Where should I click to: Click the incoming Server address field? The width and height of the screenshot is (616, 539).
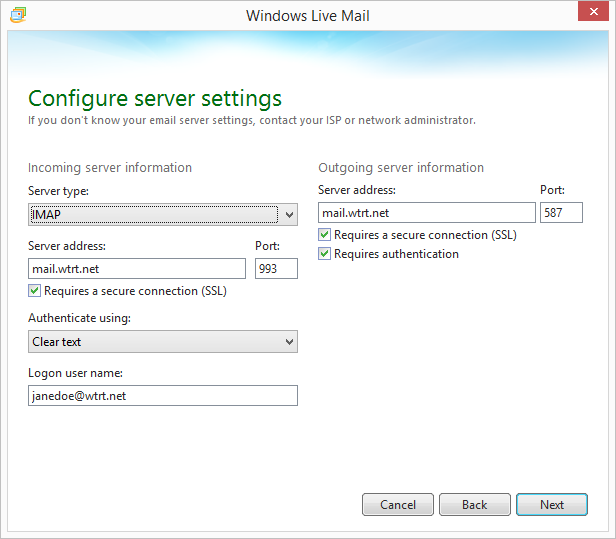136,268
